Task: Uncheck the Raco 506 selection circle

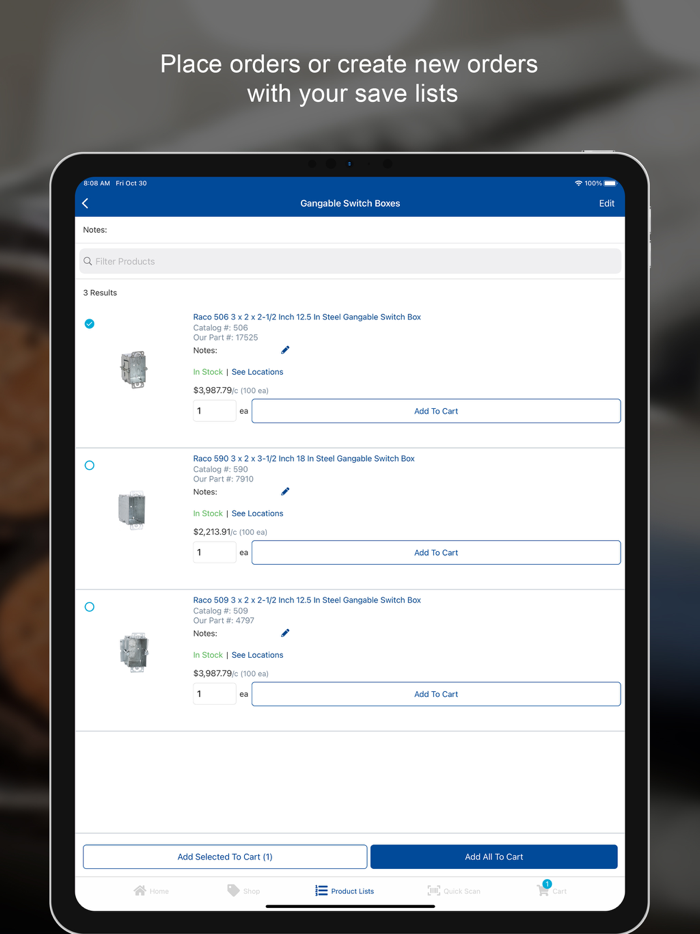Action: pos(89,324)
